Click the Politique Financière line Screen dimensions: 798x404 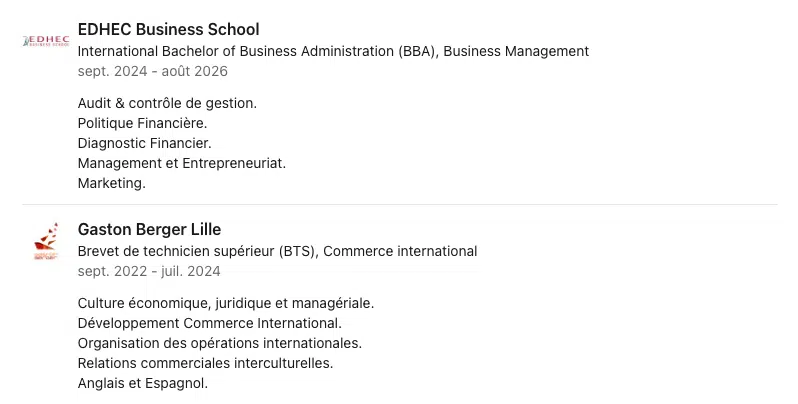142,123
